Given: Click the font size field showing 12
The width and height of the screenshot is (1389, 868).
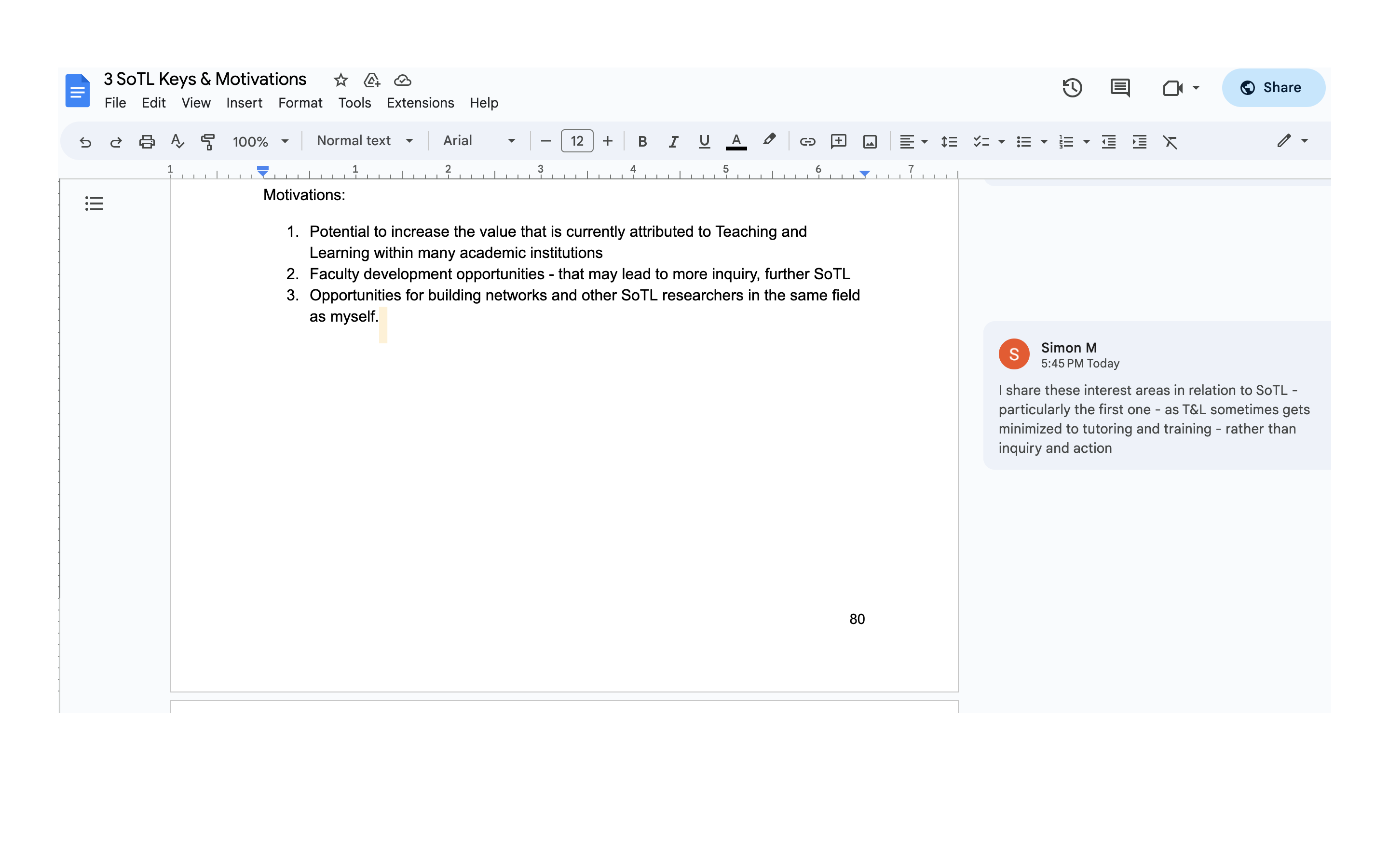Looking at the screenshot, I should pos(577,141).
